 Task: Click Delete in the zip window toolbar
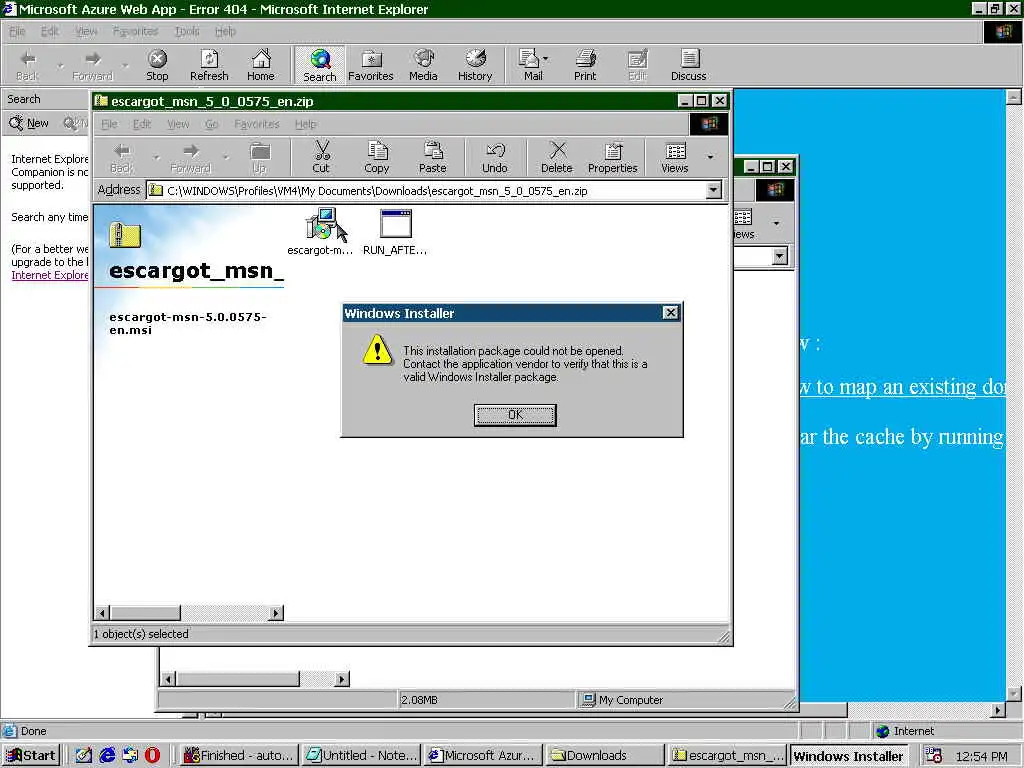pos(556,157)
